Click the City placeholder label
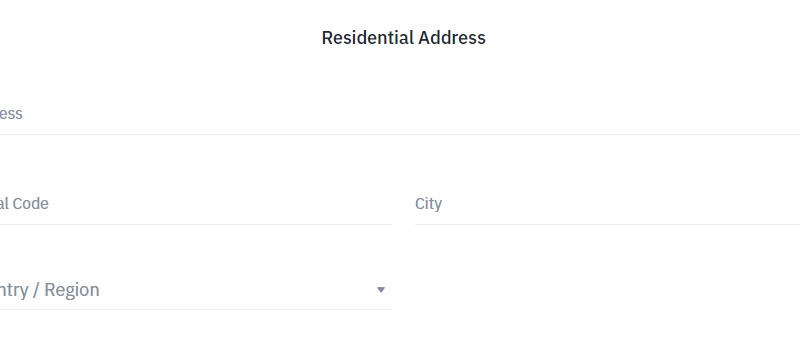The height and width of the screenshot is (361, 800). tap(429, 204)
